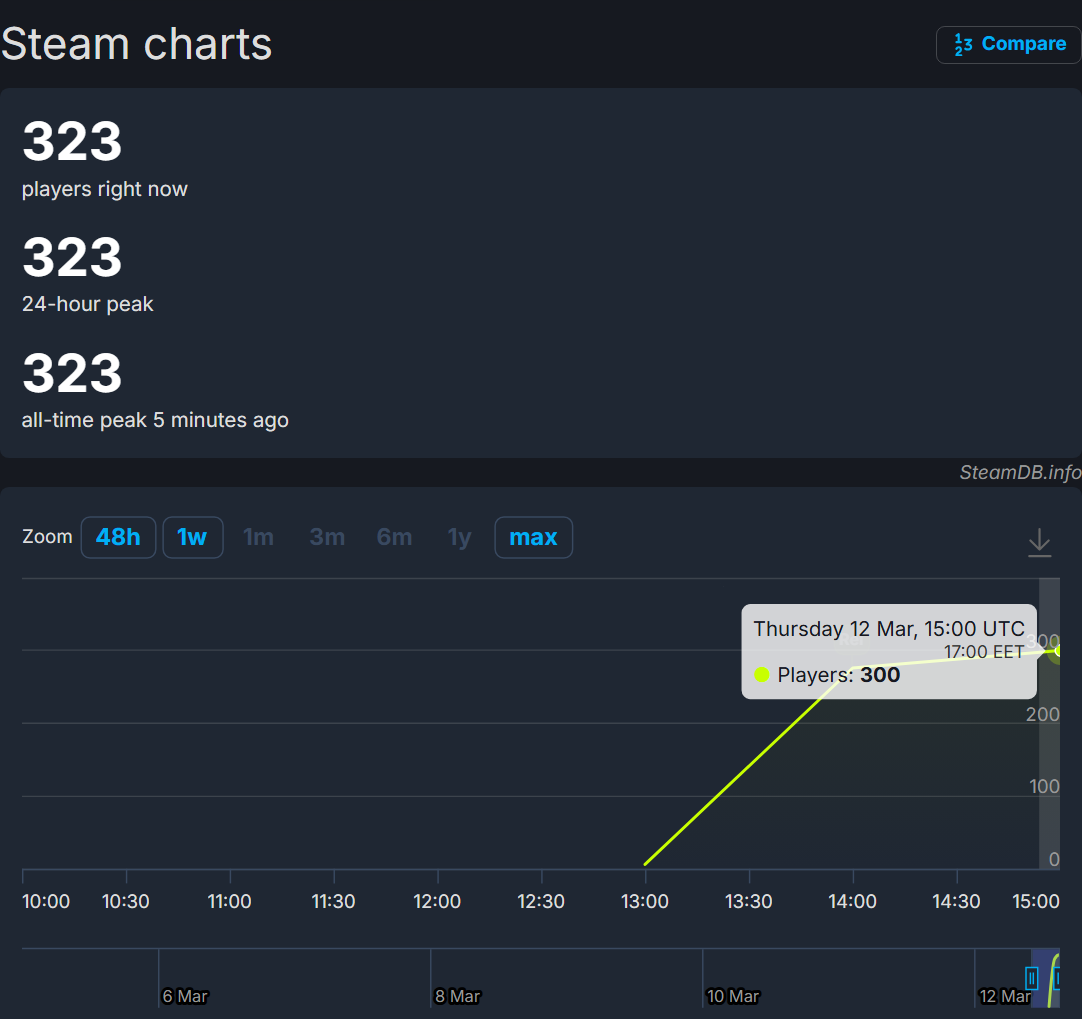
Task: Open the SteamDB.info credit link
Action: click(1020, 473)
